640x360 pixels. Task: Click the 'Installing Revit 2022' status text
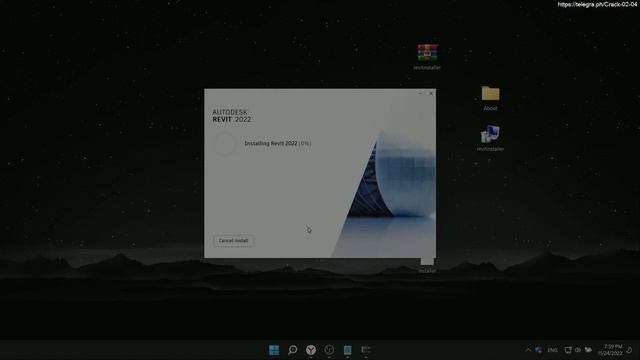tap(278, 144)
